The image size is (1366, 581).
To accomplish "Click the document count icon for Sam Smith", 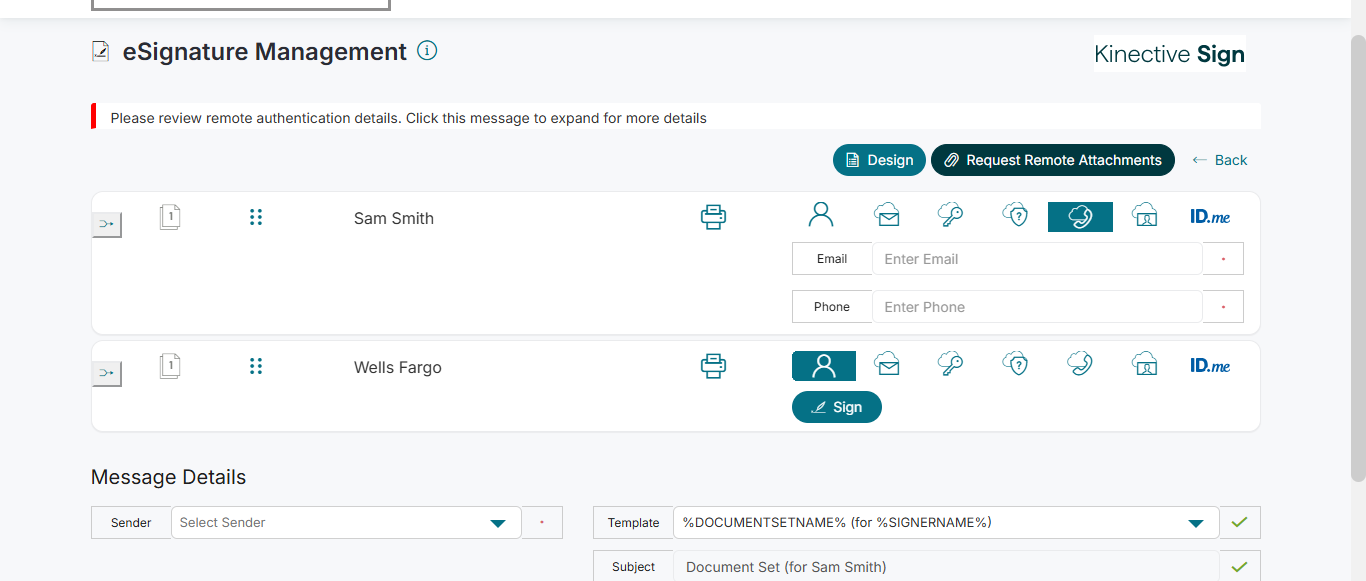I will coord(170,217).
